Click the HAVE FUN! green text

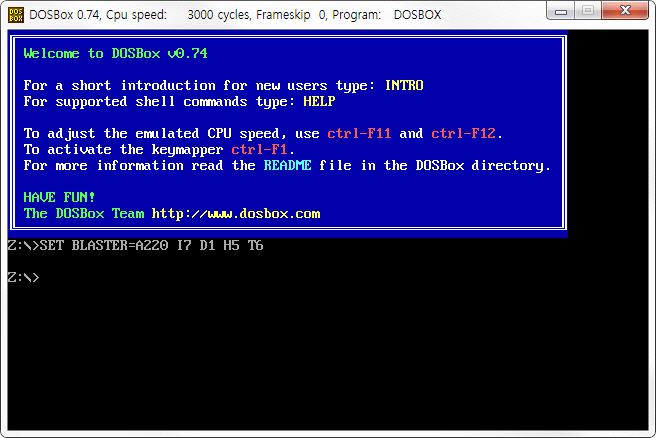[59, 197]
